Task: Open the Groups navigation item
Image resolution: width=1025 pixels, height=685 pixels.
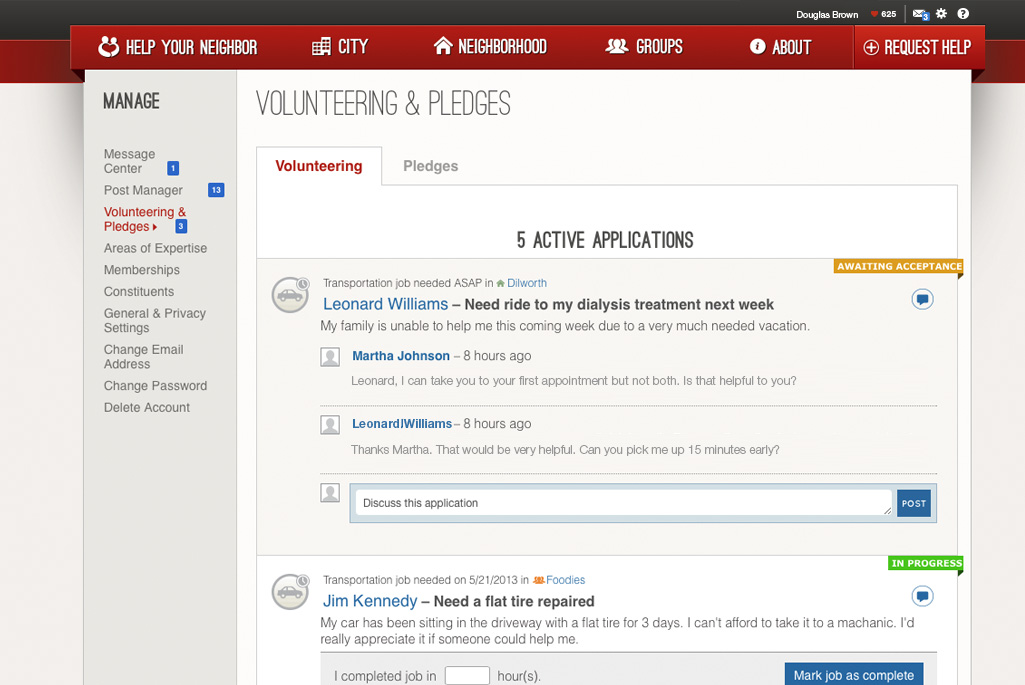Action: click(x=644, y=47)
